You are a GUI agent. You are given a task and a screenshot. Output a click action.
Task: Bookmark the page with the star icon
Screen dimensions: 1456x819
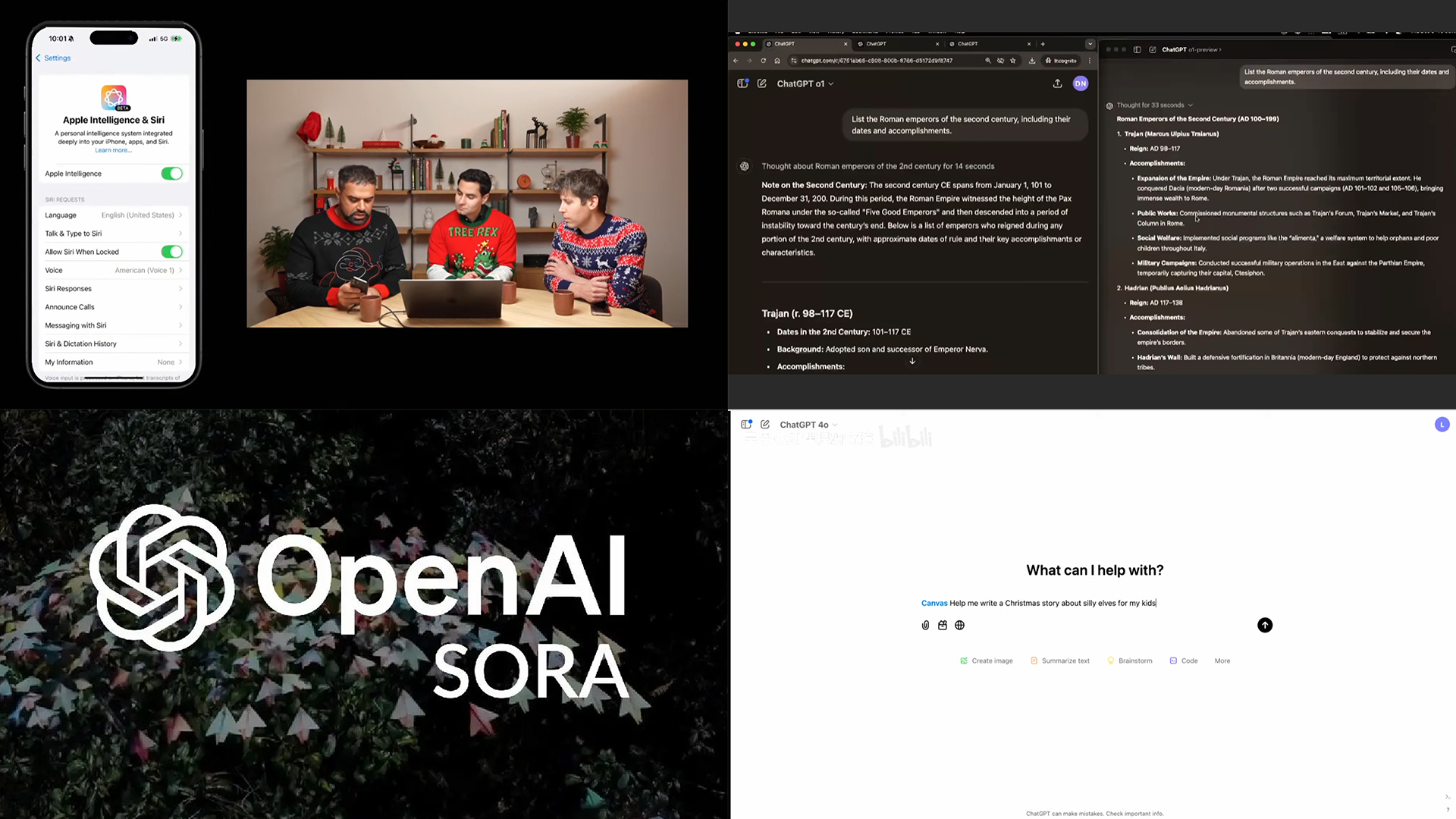coord(1012,61)
